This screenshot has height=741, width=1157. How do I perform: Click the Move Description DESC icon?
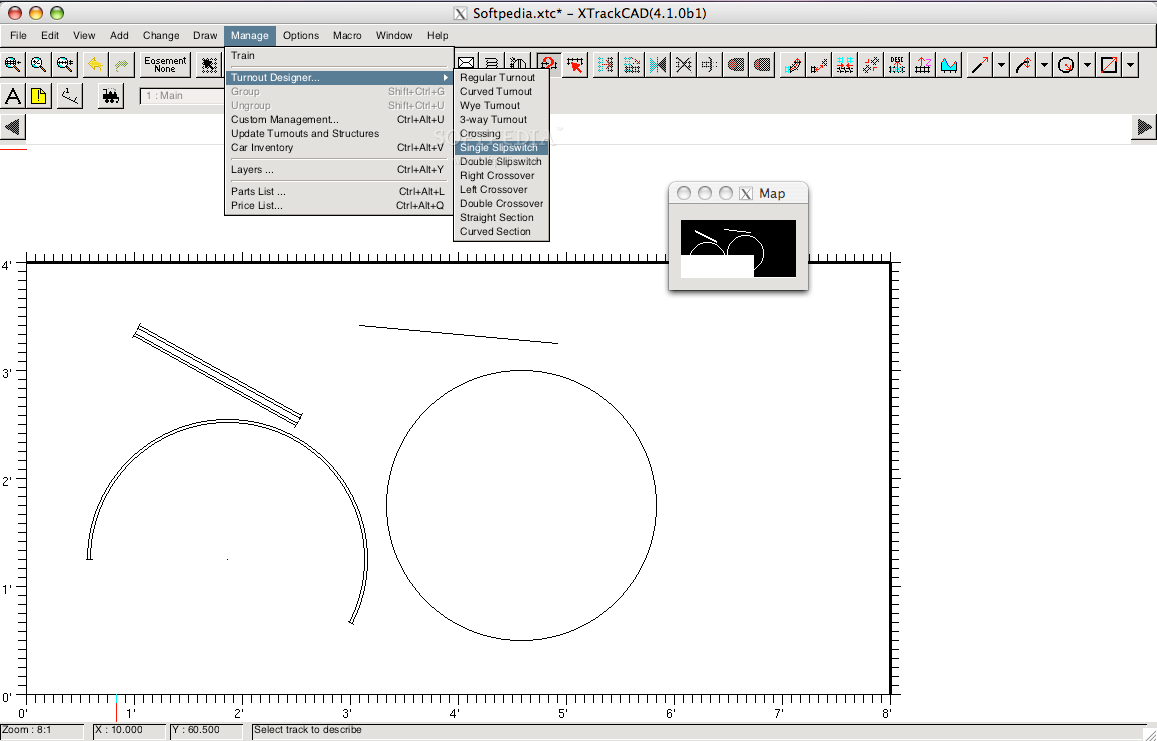pyautogui.click(x=897, y=65)
